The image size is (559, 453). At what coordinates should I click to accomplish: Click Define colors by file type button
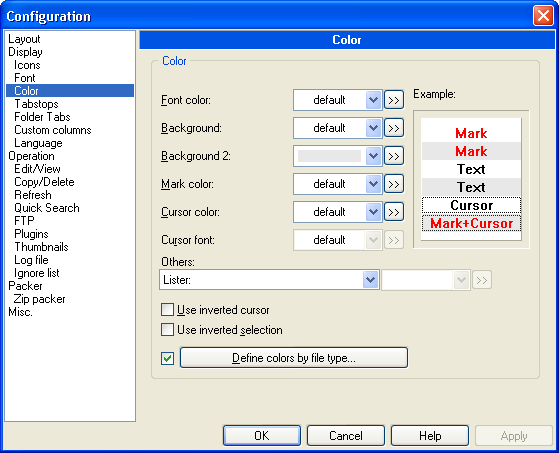294,357
